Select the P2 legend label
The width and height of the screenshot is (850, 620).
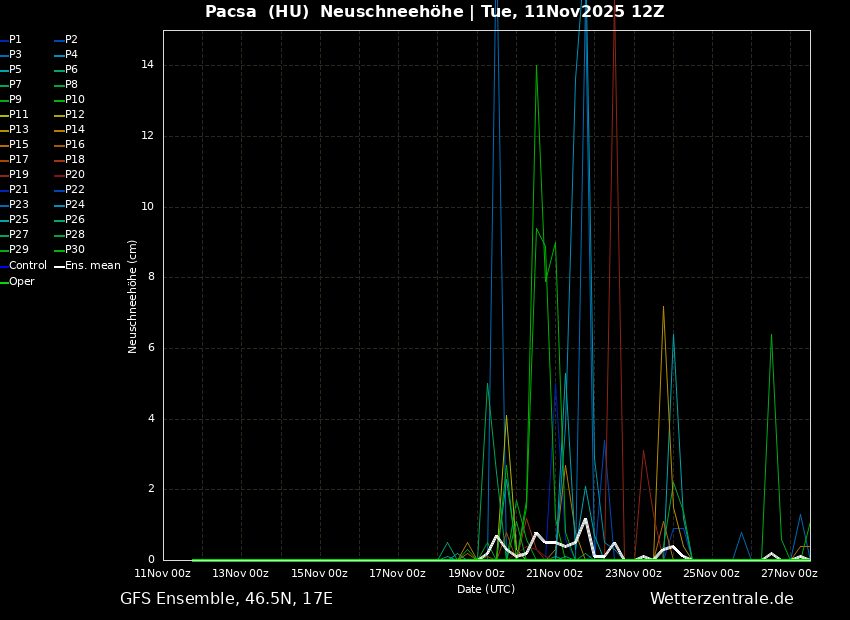click(71, 40)
